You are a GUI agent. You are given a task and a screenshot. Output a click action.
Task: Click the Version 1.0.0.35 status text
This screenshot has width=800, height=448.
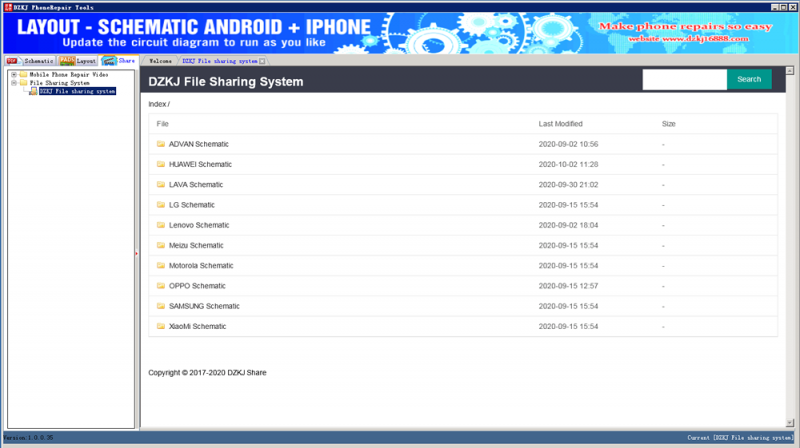click(x=29, y=438)
